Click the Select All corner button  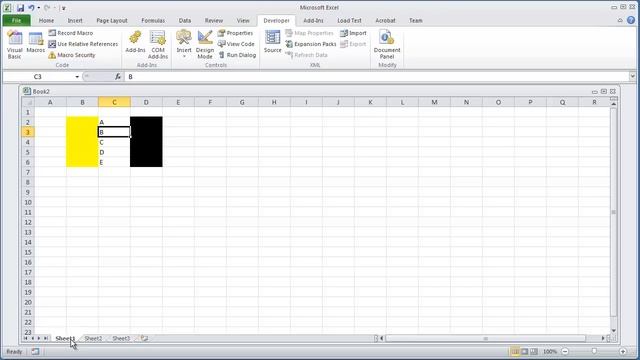[x=28, y=102]
